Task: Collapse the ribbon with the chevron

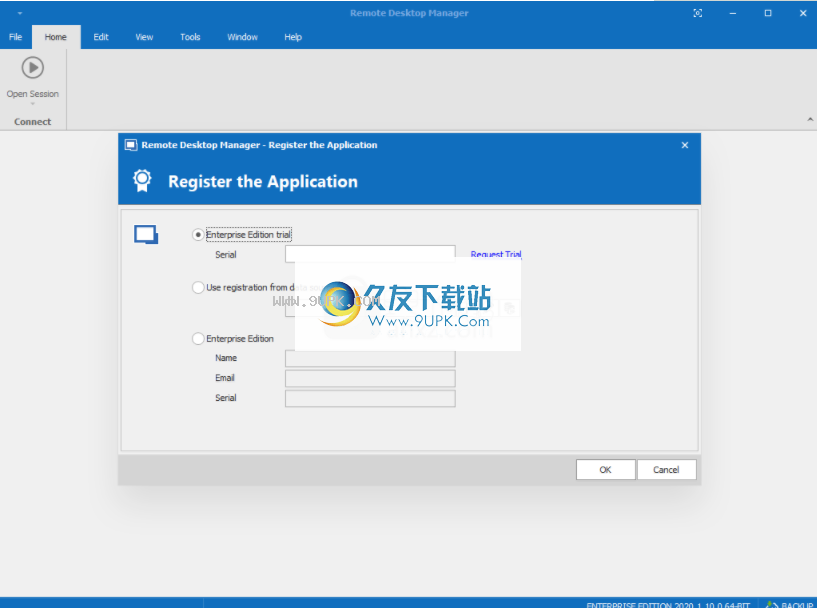Action: click(x=810, y=119)
